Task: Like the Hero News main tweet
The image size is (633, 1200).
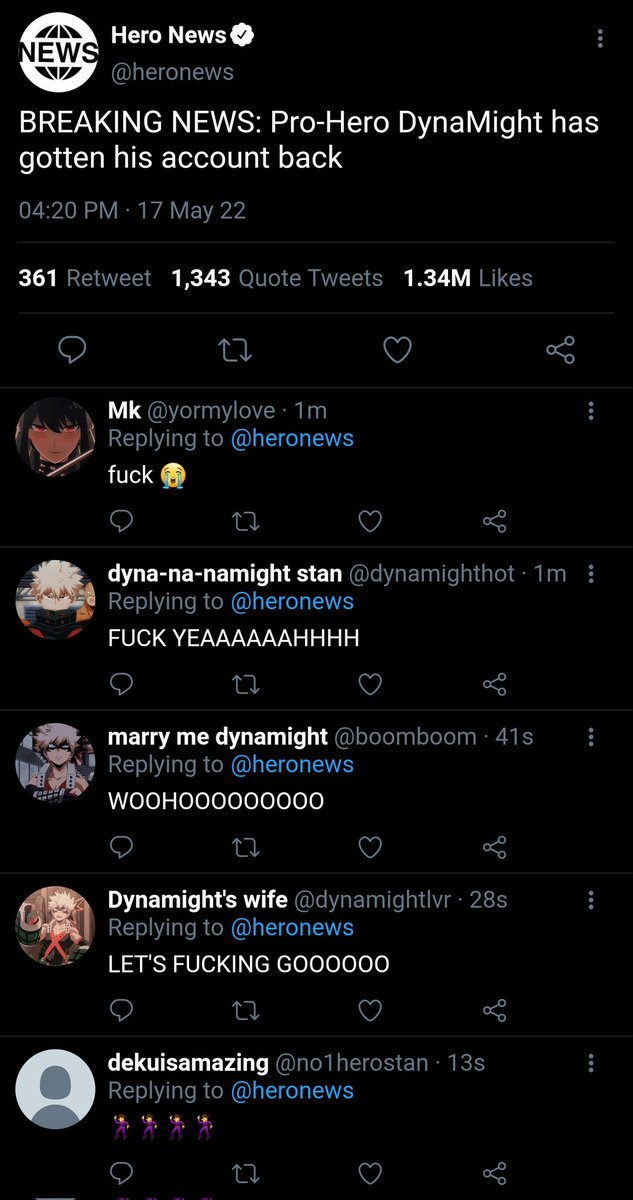Action: (397, 349)
